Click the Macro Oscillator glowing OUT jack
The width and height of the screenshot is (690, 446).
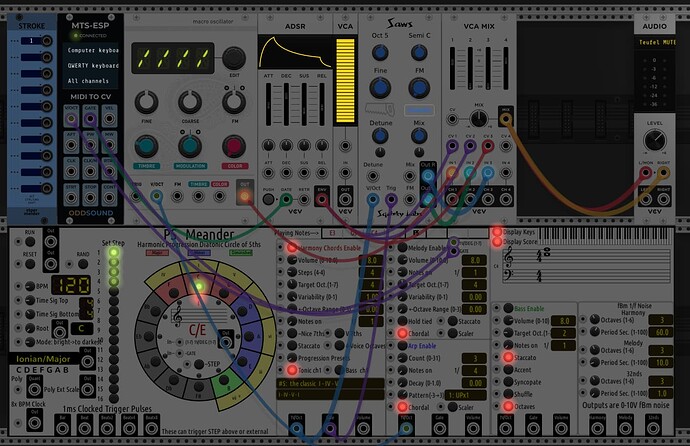pos(244,196)
